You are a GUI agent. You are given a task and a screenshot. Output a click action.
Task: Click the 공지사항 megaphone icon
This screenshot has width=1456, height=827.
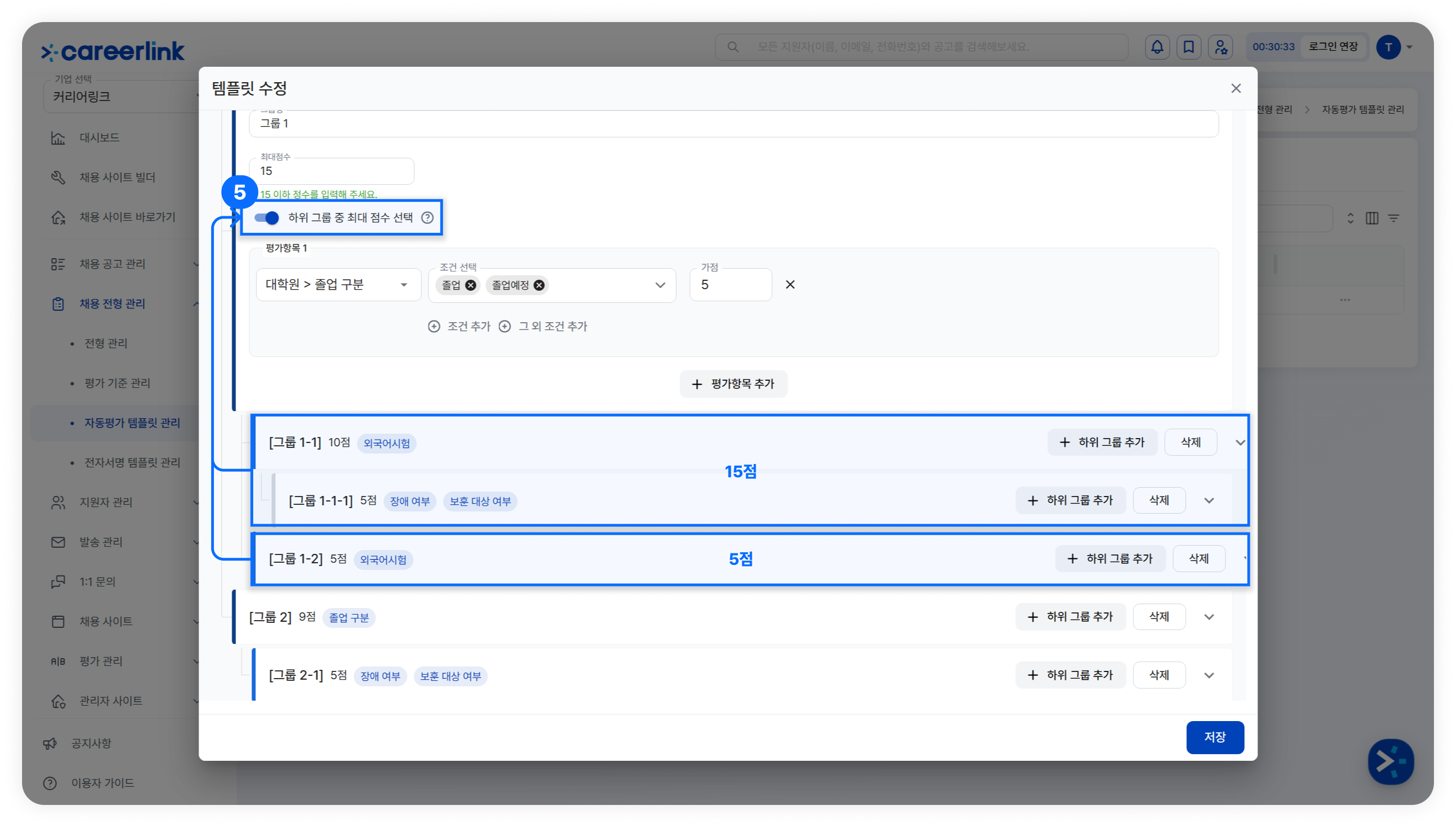[x=50, y=744]
